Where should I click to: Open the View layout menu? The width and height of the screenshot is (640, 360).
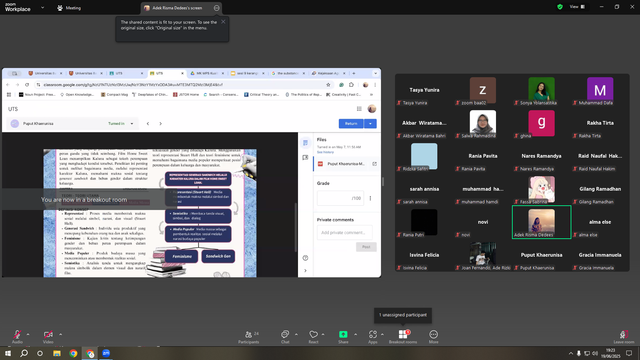[x=577, y=7]
